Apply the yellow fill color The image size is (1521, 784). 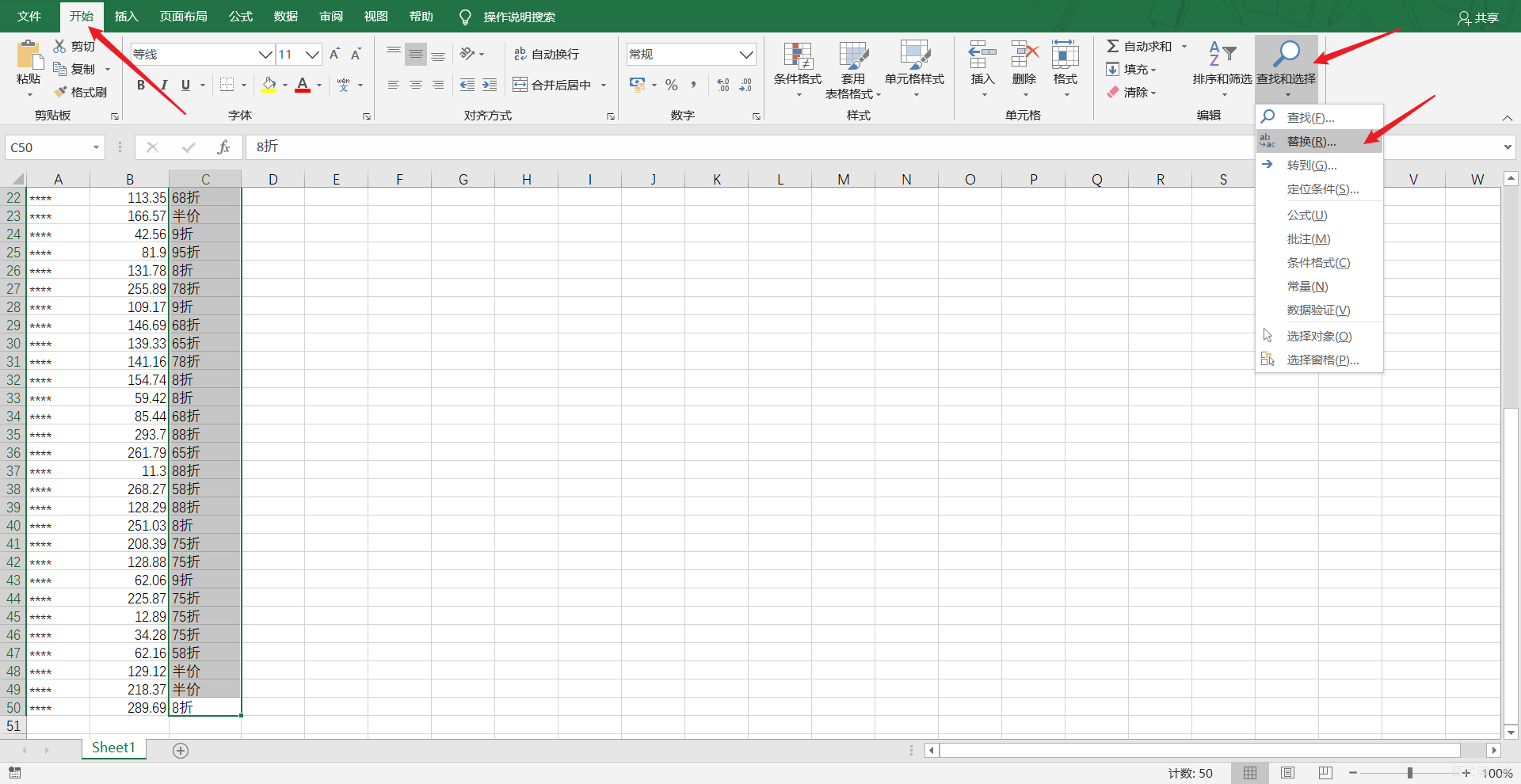click(x=269, y=85)
